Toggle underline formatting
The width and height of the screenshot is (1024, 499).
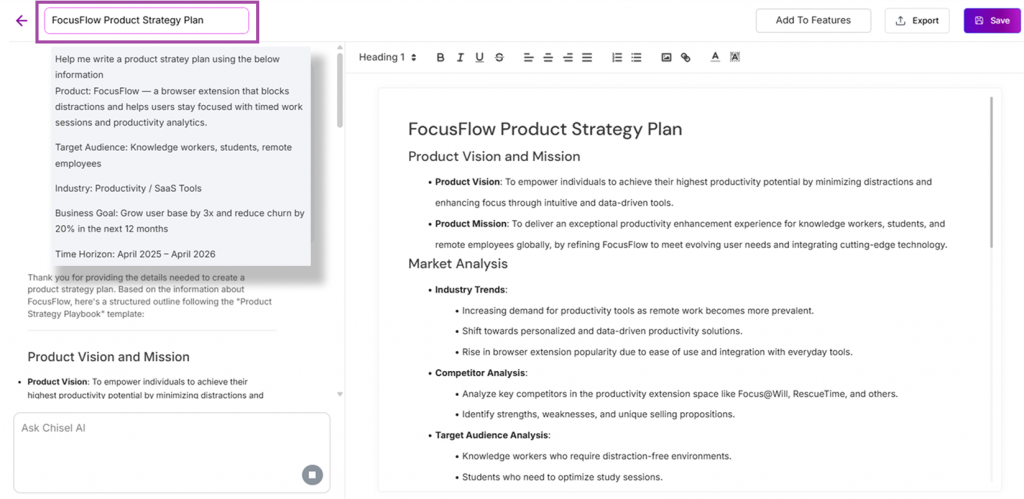point(480,58)
